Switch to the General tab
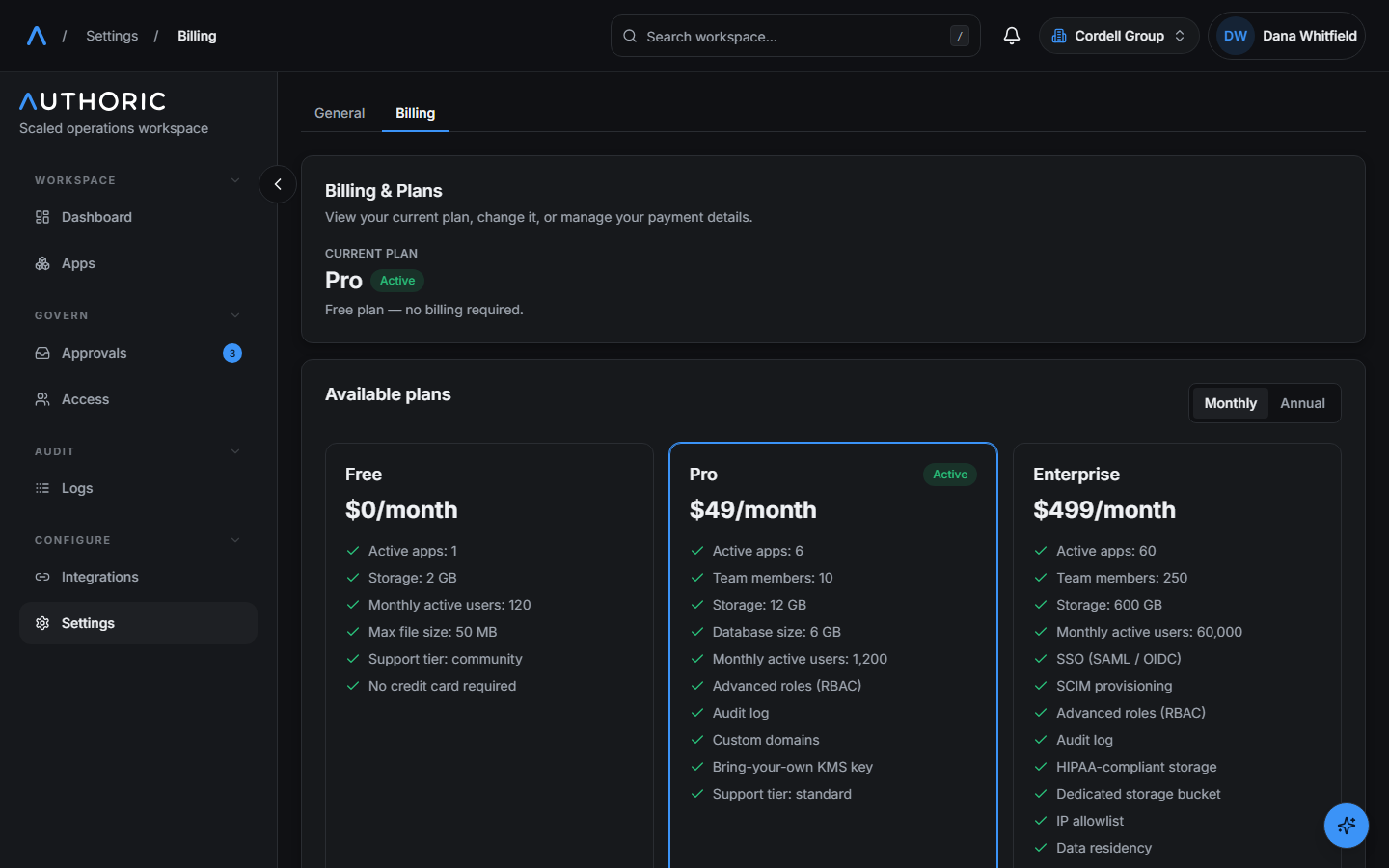The height and width of the screenshot is (868, 1389). pyautogui.click(x=340, y=113)
